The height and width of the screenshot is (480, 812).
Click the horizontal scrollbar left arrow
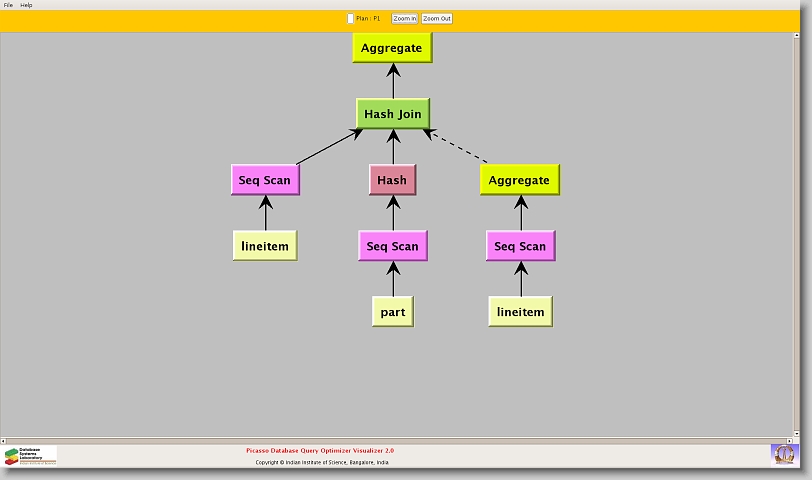[x=4, y=440]
